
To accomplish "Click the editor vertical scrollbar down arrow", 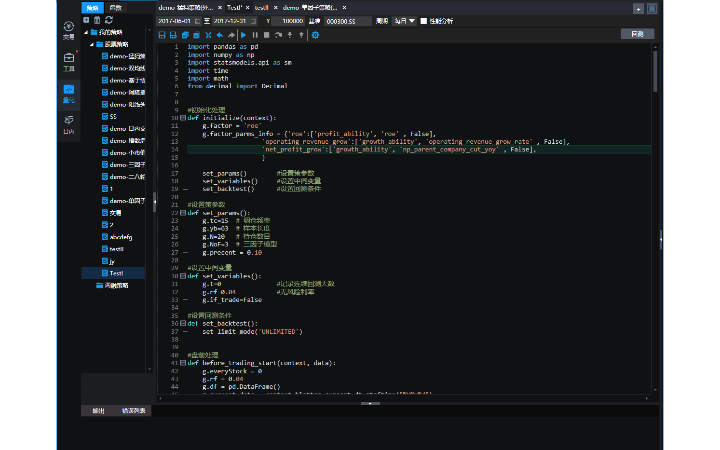I will pos(655,390).
